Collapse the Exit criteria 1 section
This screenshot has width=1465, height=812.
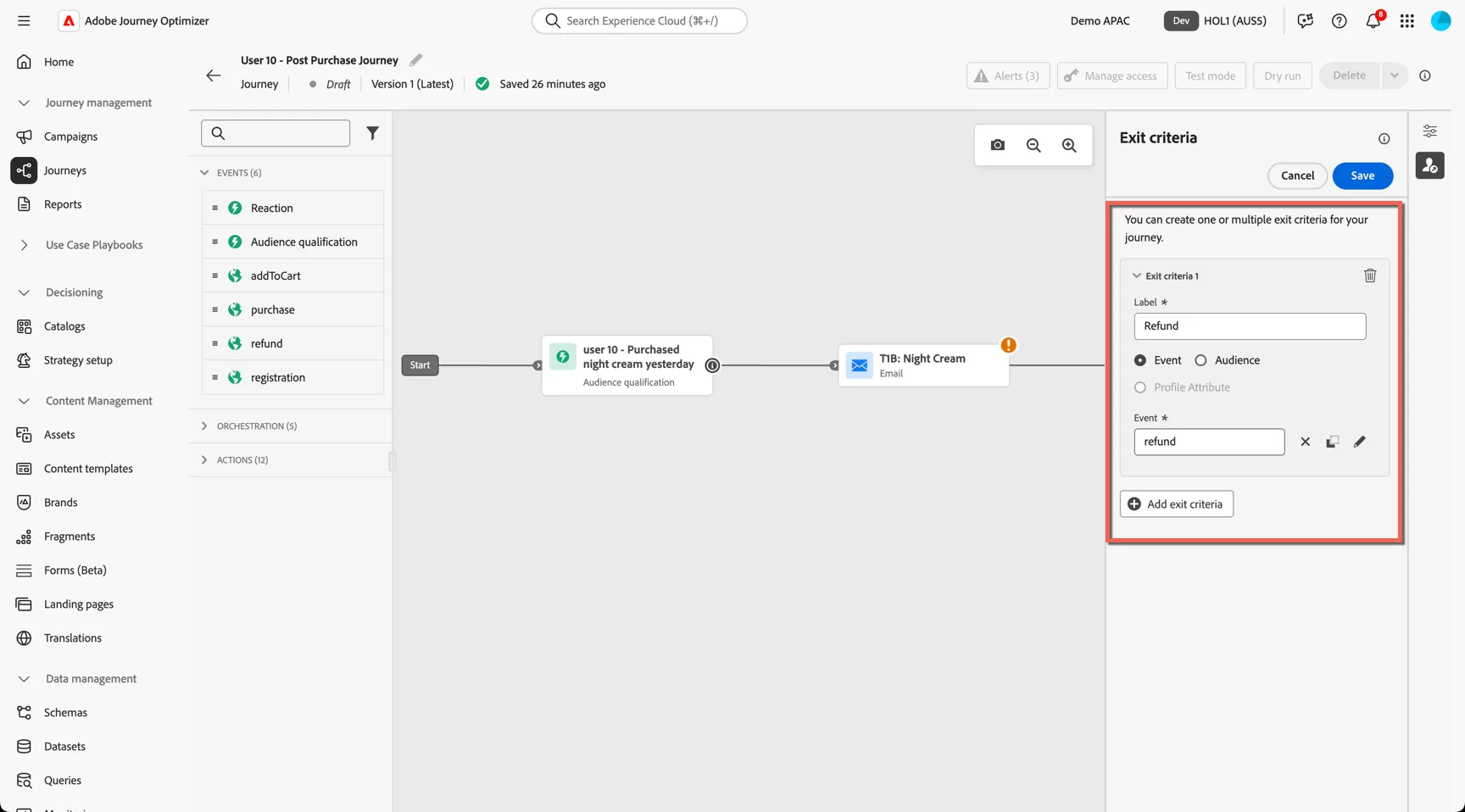pyautogui.click(x=1137, y=275)
